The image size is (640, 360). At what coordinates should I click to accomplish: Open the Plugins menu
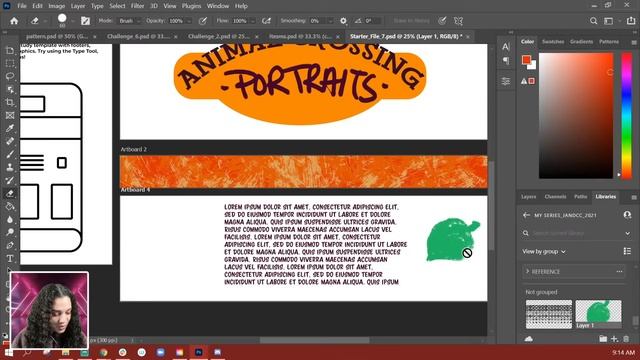(191, 6)
